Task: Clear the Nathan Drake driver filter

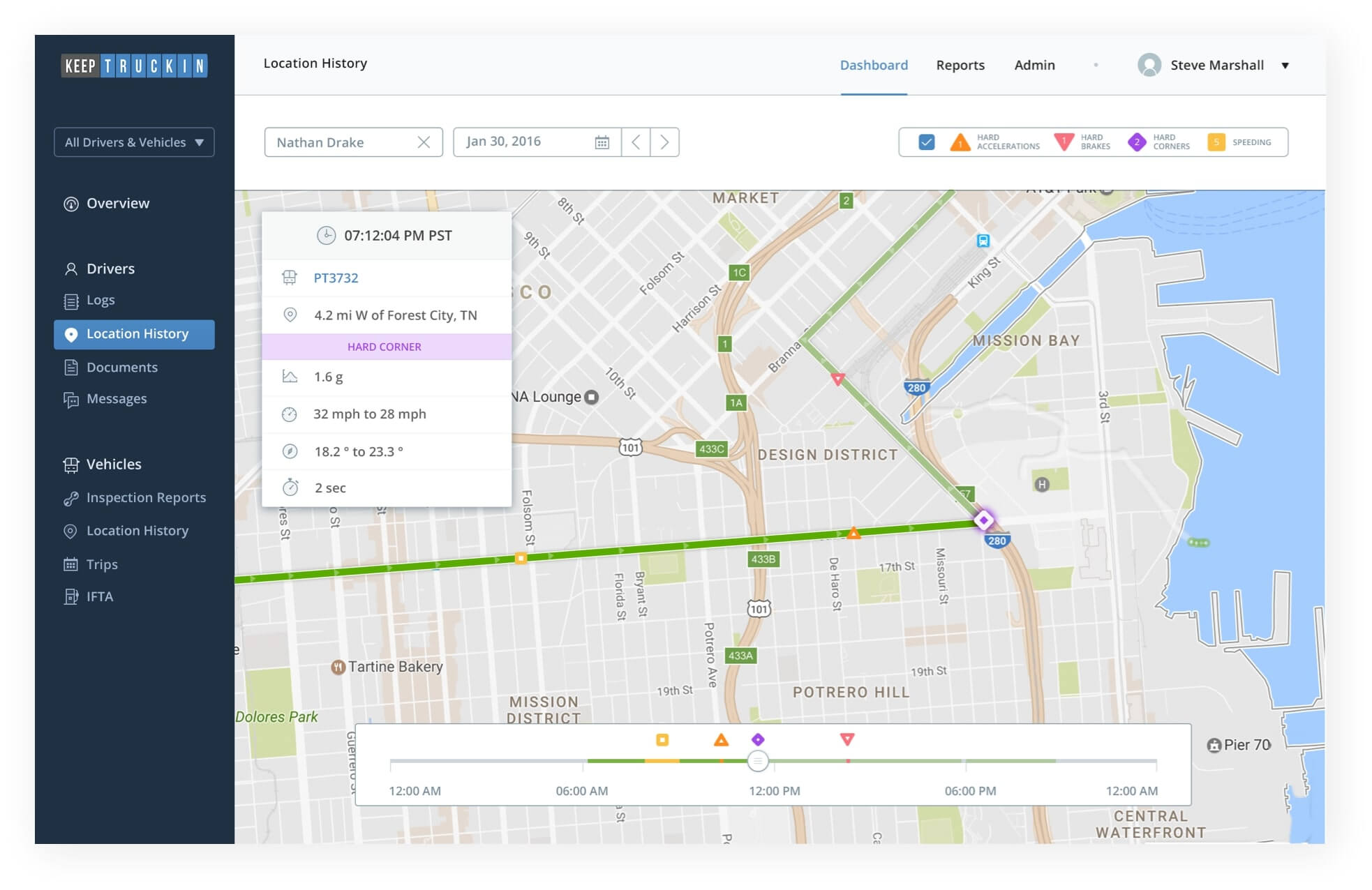Action: pyautogui.click(x=425, y=142)
